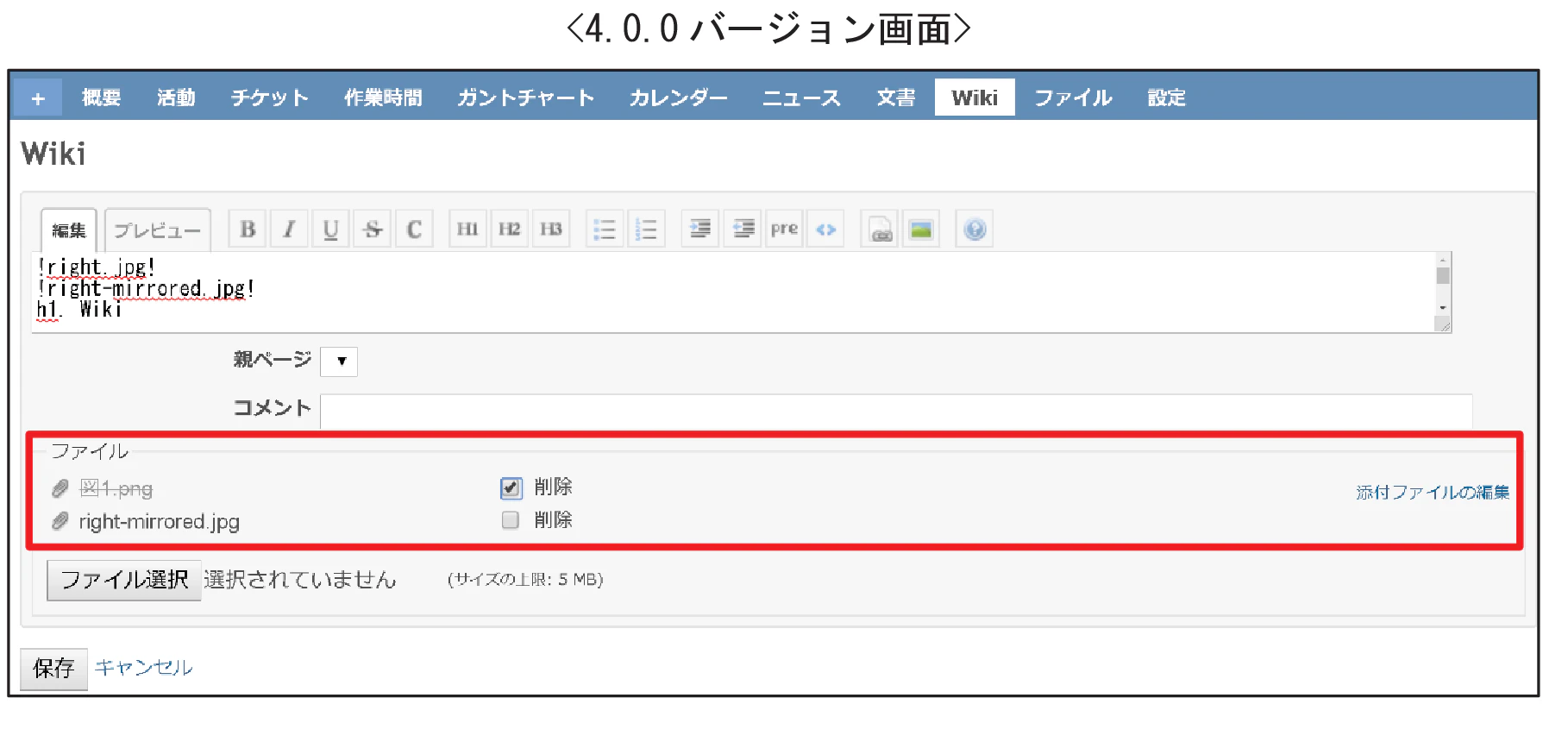
Task: Open the 文書 menu tab
Action: point(896,98)
